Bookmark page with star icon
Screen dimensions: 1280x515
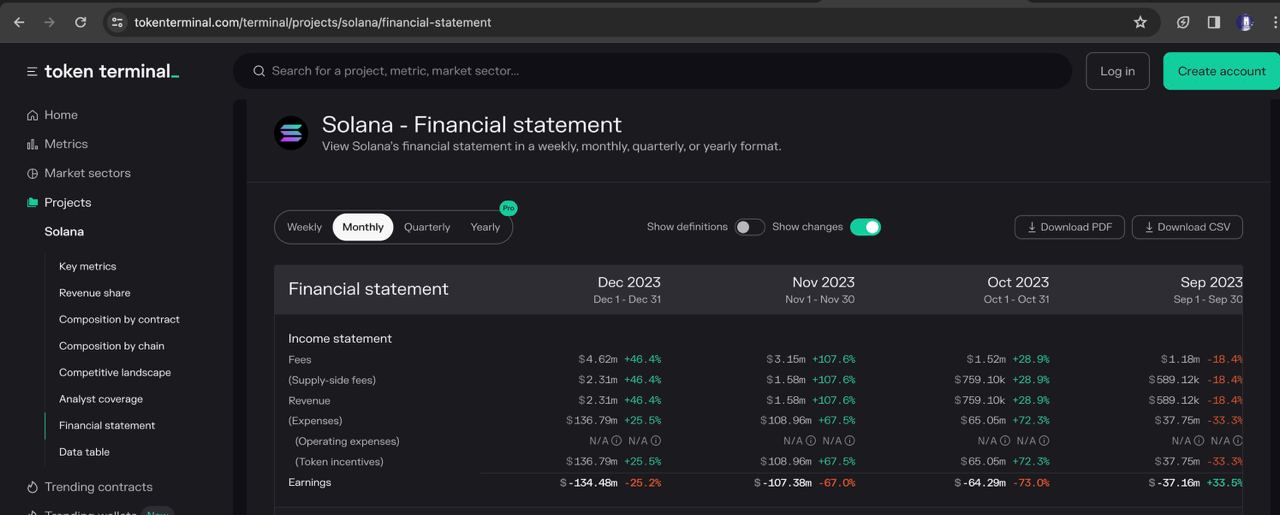pyautogui.click(x=1140, y=22)
